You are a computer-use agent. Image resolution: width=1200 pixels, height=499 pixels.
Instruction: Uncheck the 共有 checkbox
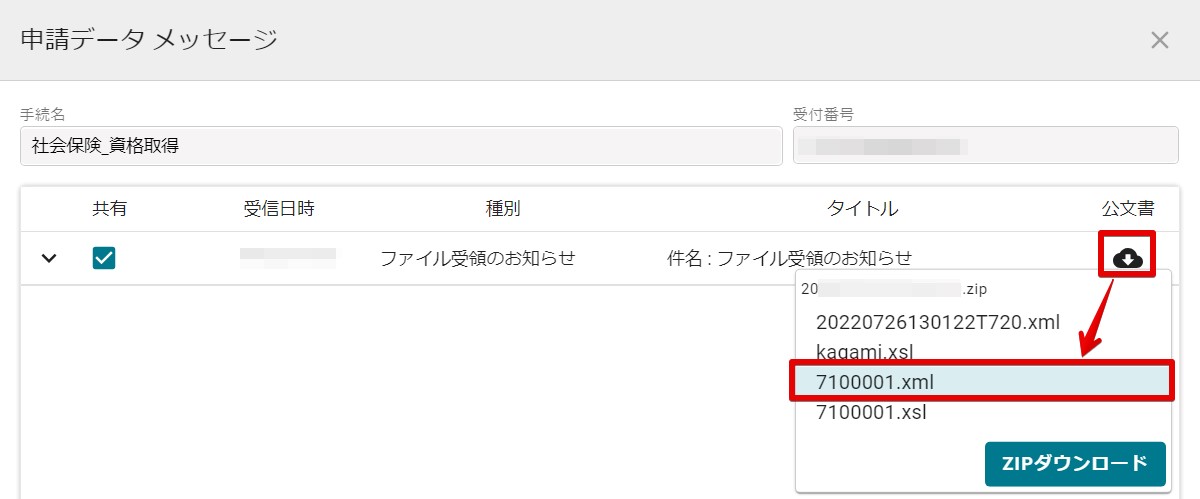tap(104, 258)
